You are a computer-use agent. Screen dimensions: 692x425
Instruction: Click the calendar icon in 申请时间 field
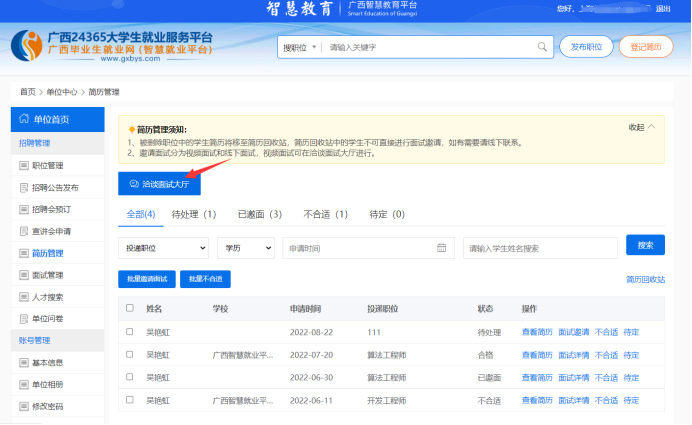tap(441, 248)
